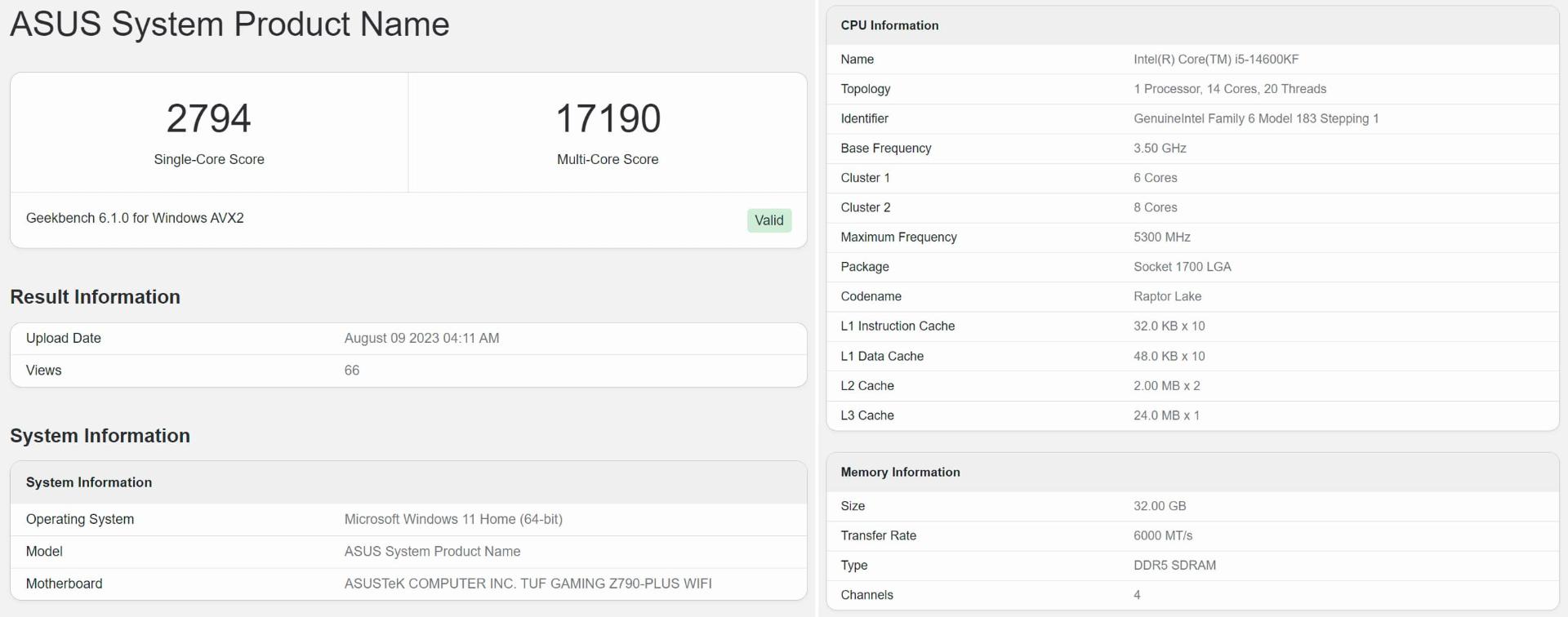
Task: Click the 'L2 Cache' label
Action: pos(867,386)
